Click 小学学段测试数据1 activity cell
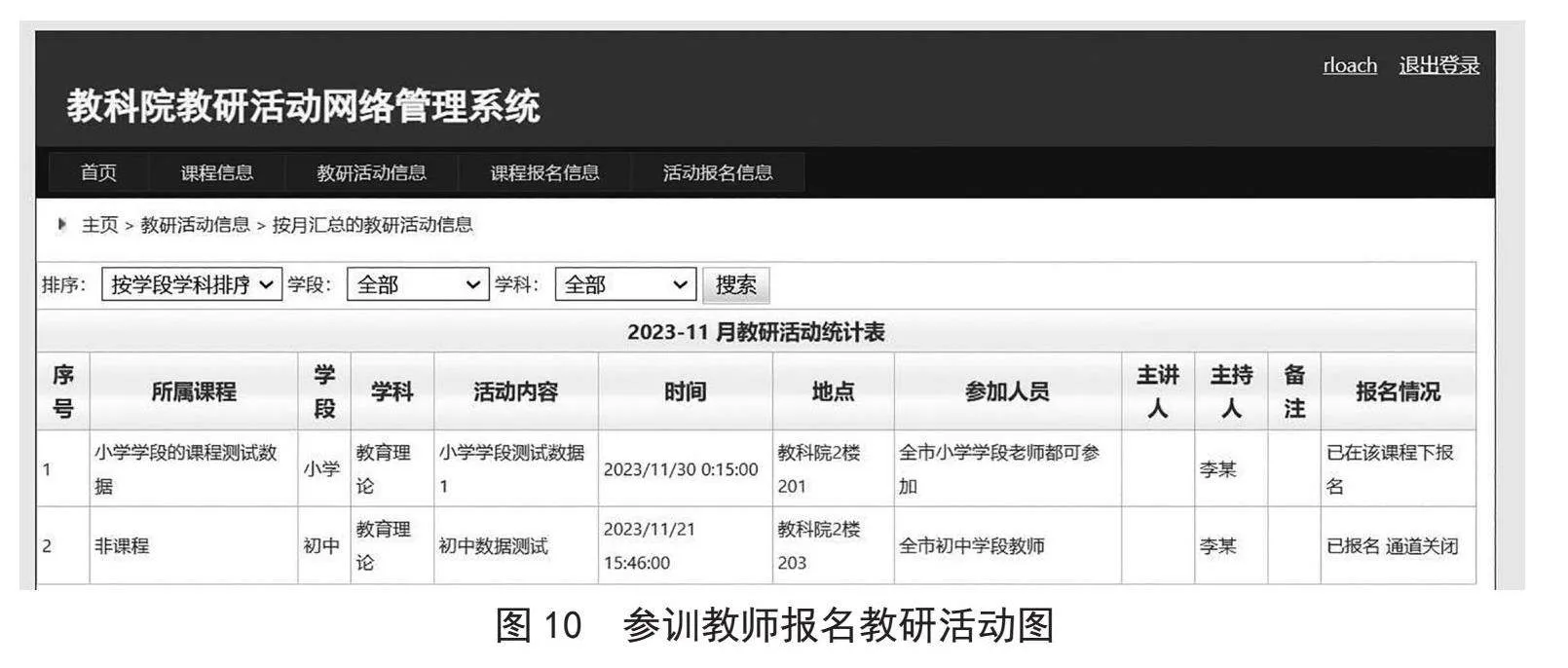This screenshot has height=668, width=1568. pyautogui.click(x=516, y=468)
